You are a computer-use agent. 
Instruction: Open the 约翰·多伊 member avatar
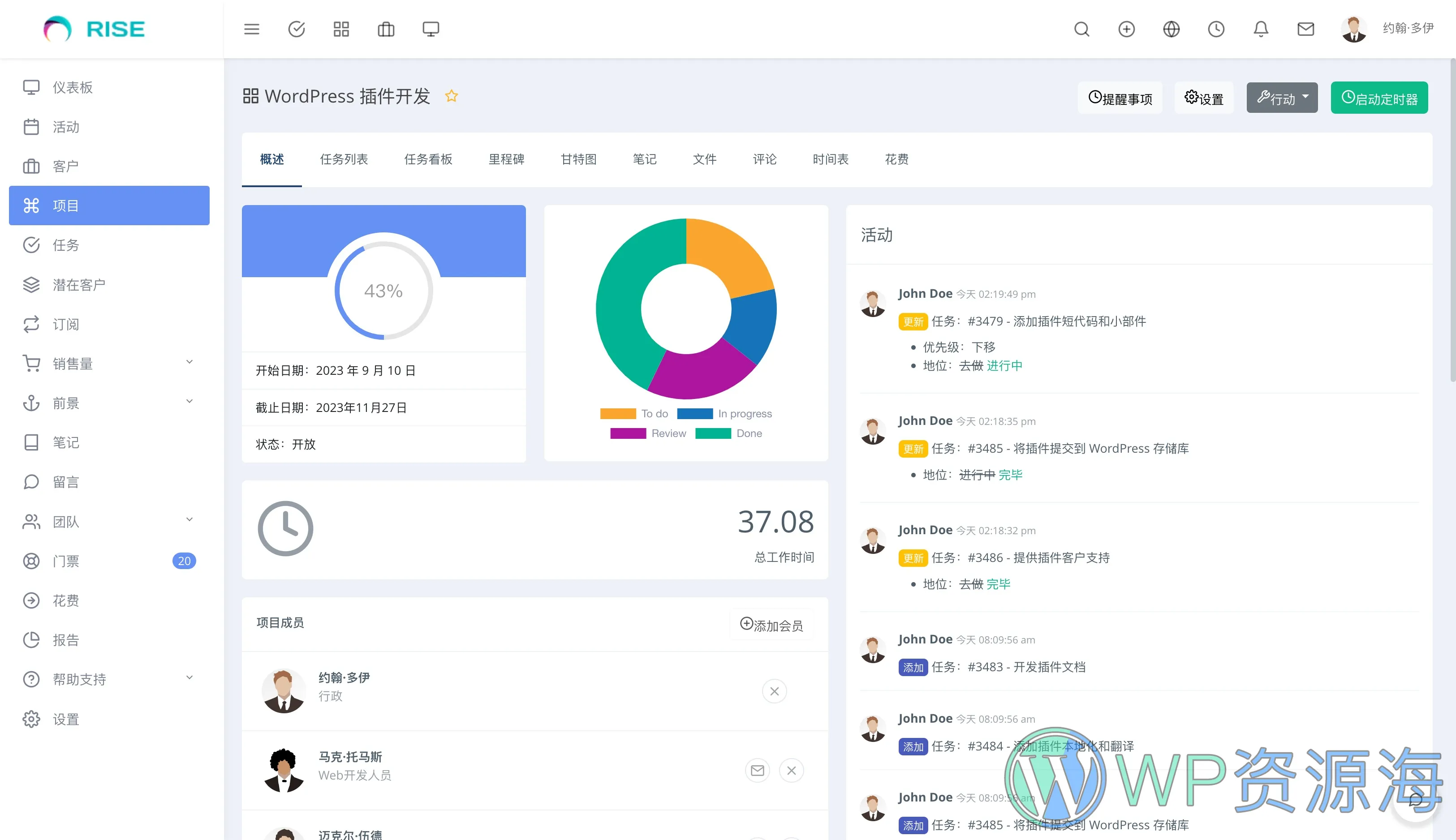pos(283,691)
